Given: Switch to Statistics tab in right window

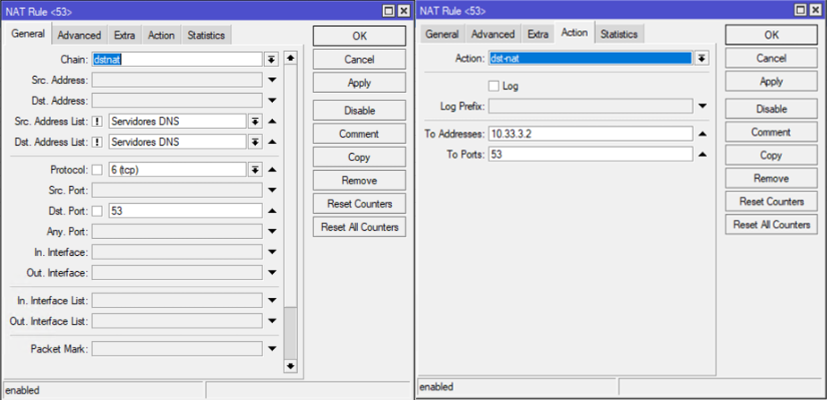Looking at the screenshot, I should click(619, 34).
